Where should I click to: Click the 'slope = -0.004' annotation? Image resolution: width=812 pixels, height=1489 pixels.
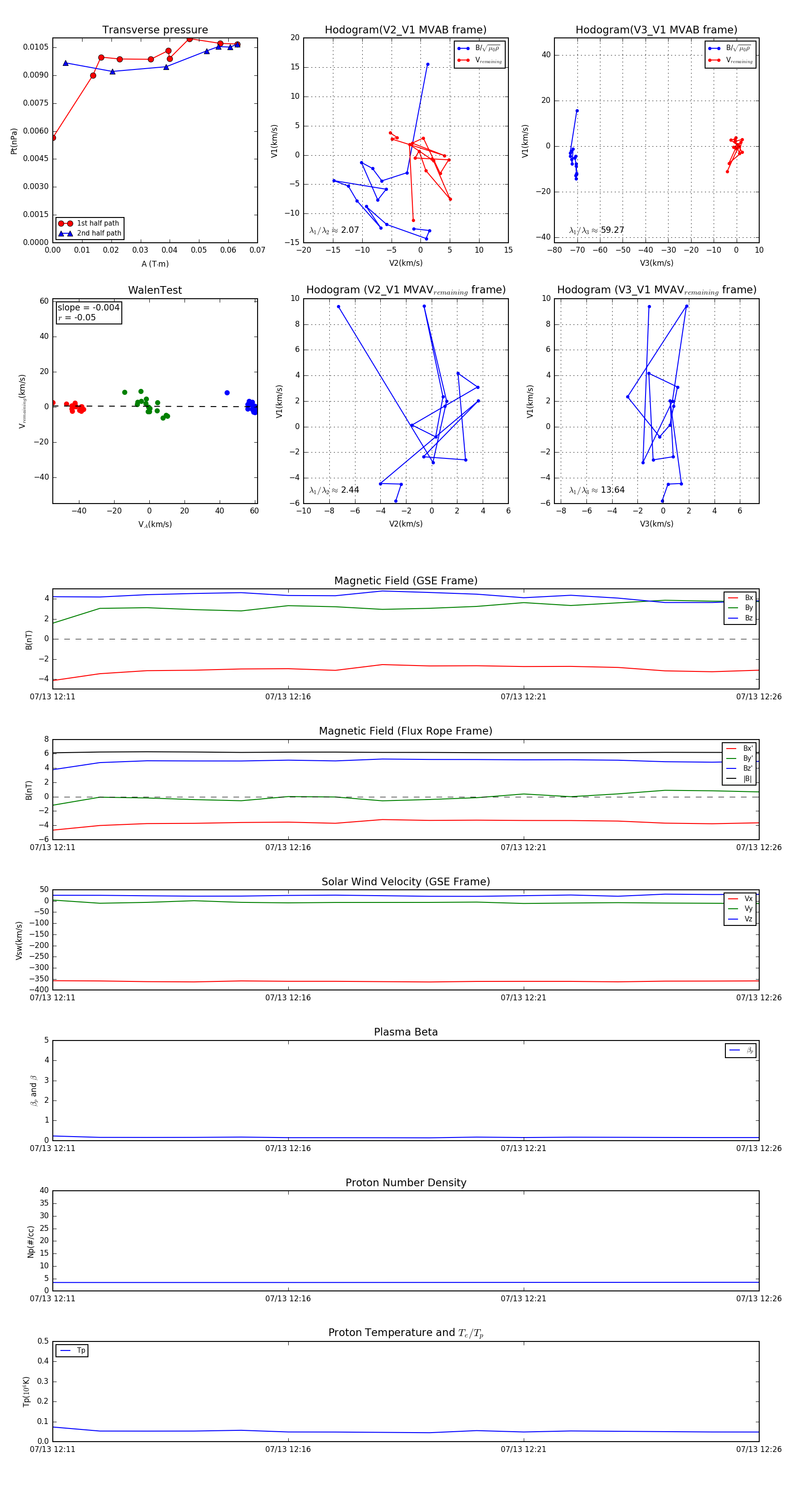pos(88,308)
